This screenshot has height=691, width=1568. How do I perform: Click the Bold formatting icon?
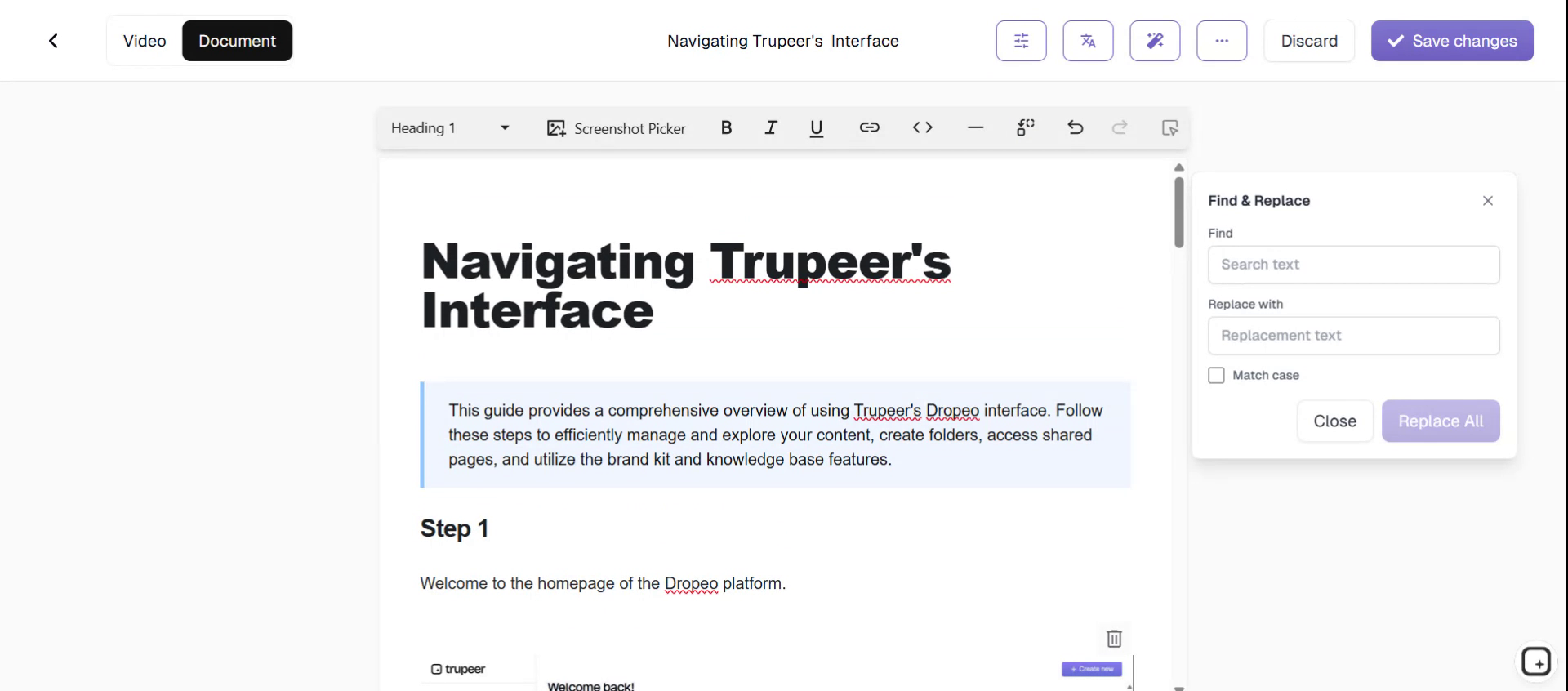pos(726,127)
